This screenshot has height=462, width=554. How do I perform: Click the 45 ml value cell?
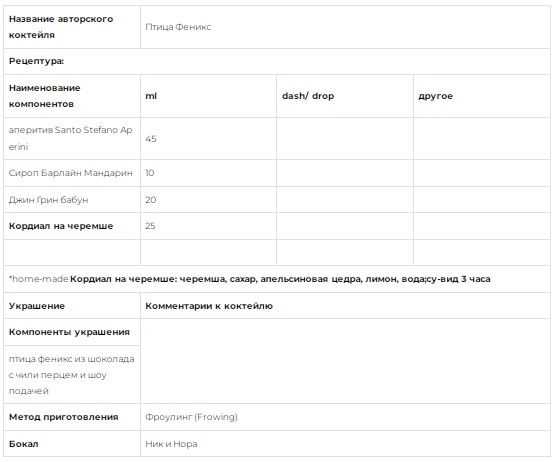click(208, 138)
